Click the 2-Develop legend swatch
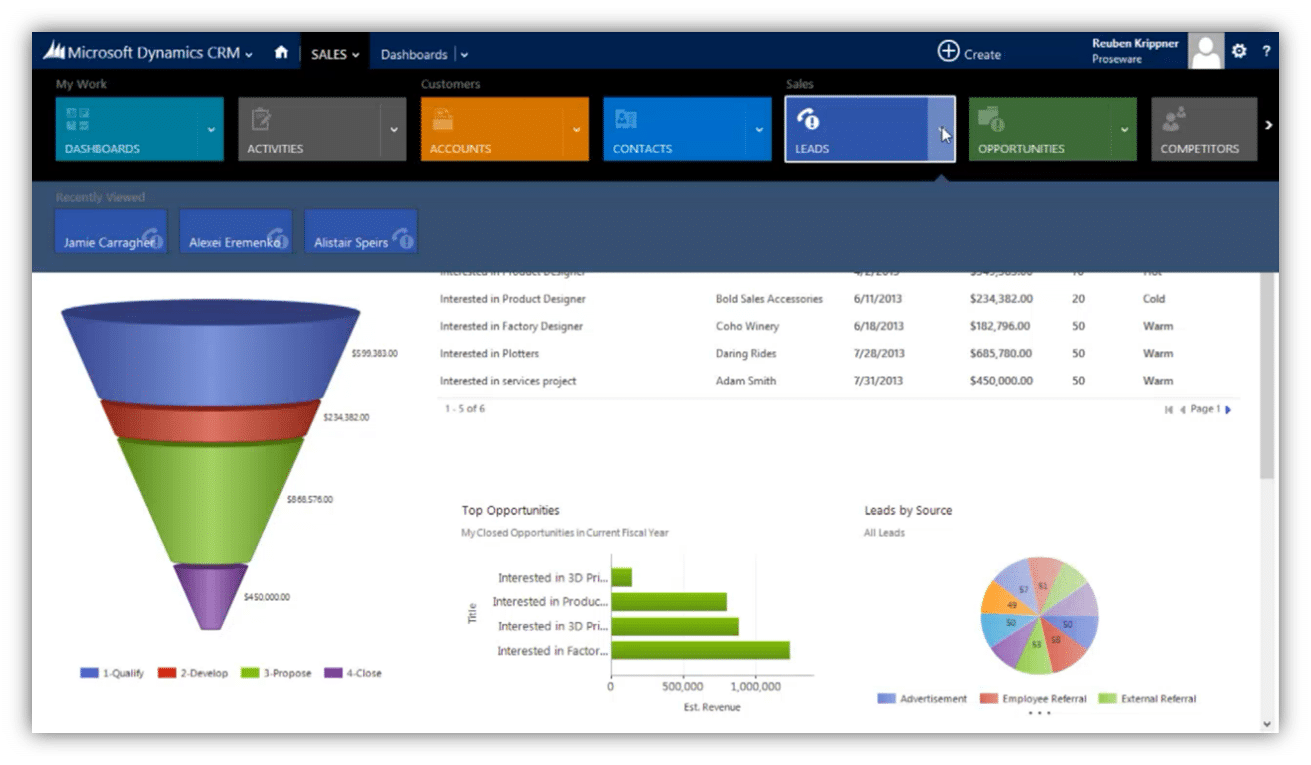 point(166,673)
